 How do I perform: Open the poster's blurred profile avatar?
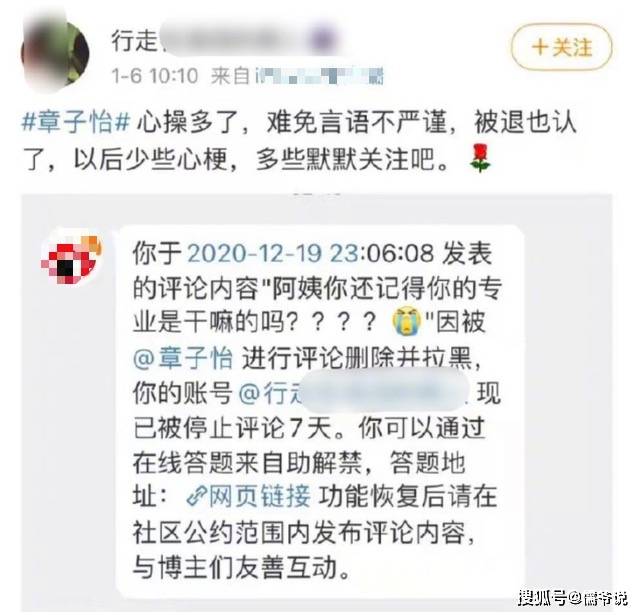click(x=55, y=53)
